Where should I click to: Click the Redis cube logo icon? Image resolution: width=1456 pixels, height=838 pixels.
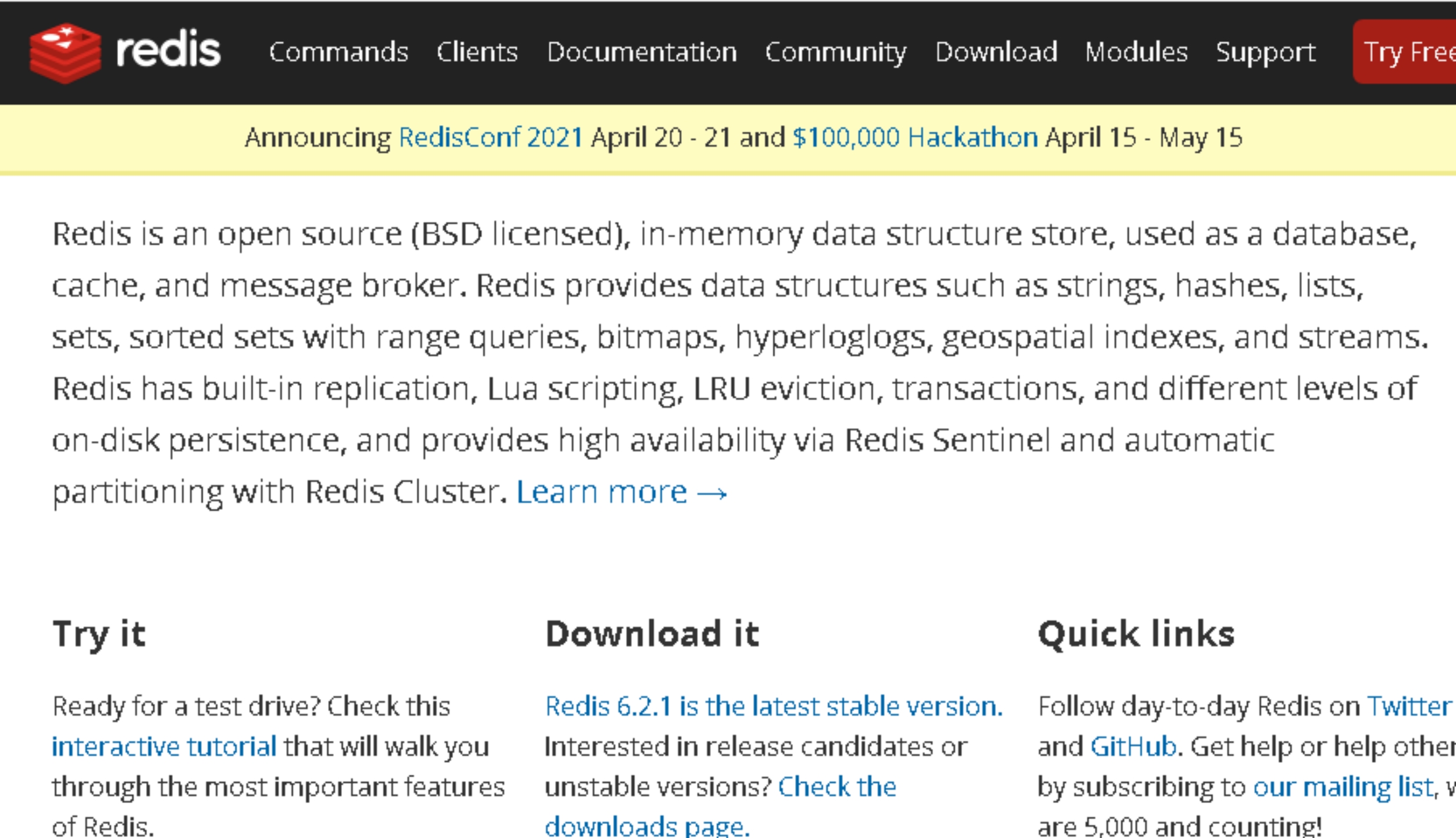pos(65,52)
